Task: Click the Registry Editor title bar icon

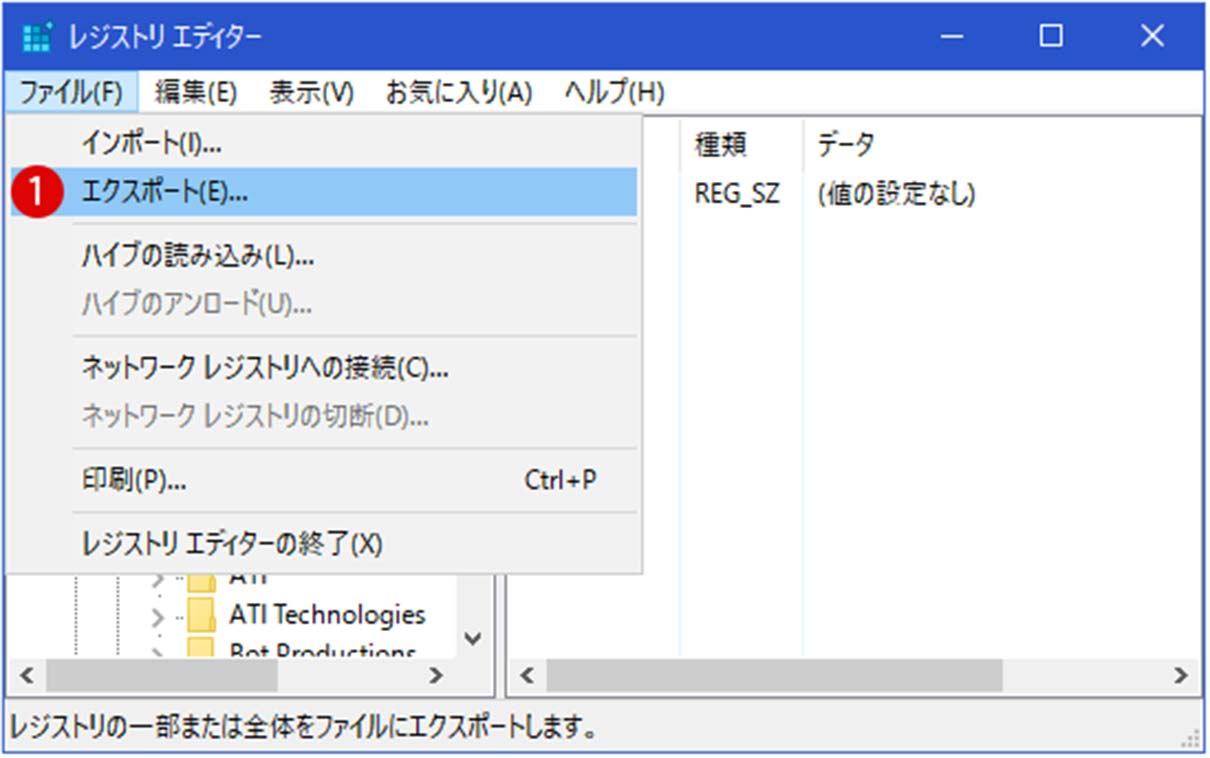Action: tap(37, 37)
